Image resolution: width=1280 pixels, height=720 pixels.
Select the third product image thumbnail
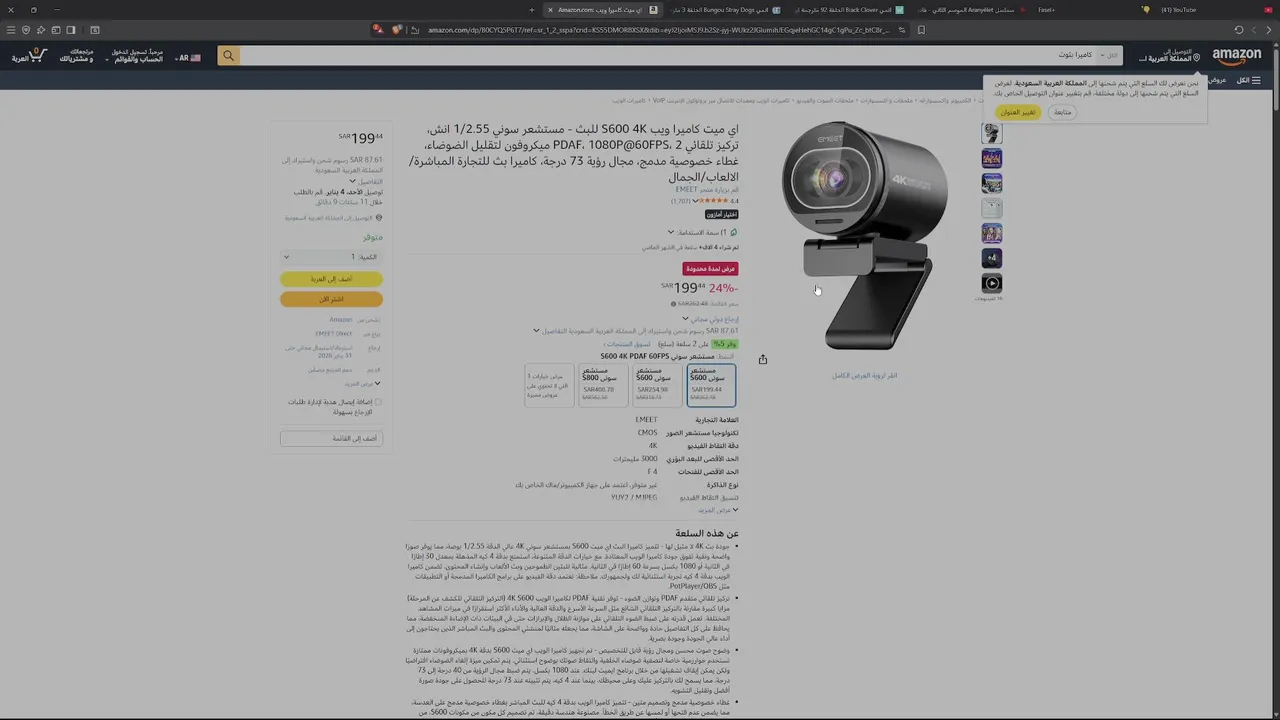click(x=991, y=183)
